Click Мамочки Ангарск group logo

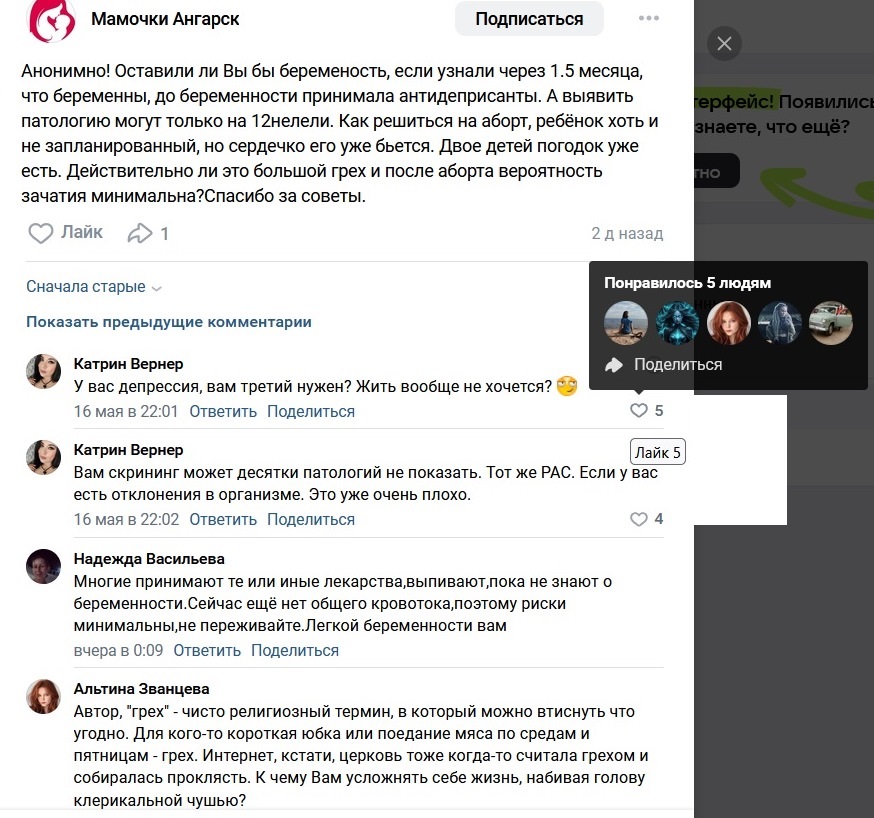(51, 20)
